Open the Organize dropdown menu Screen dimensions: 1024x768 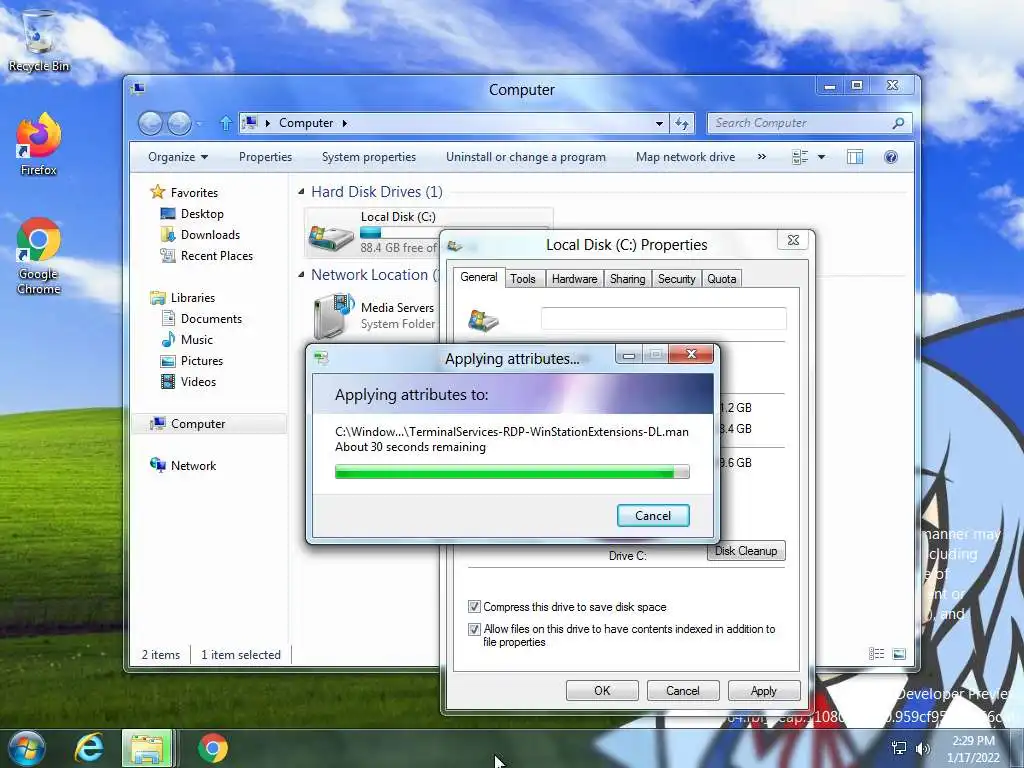(x=178, y=157)
